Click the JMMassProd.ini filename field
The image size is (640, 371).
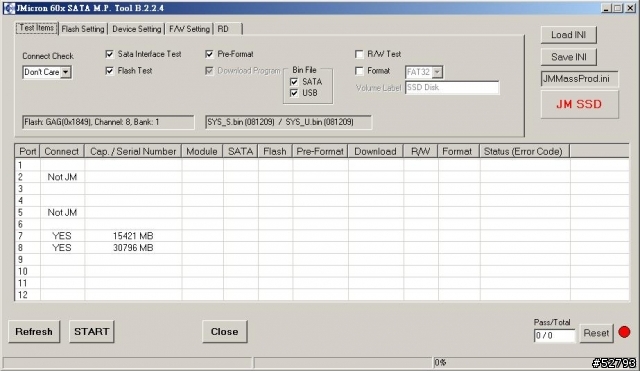[x=579, y=79]
